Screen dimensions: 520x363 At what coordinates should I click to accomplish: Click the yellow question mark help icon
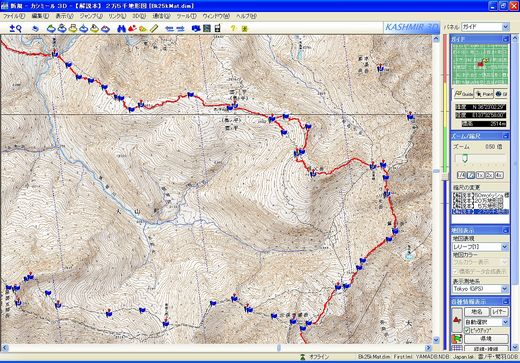click(x=233, y=29)
